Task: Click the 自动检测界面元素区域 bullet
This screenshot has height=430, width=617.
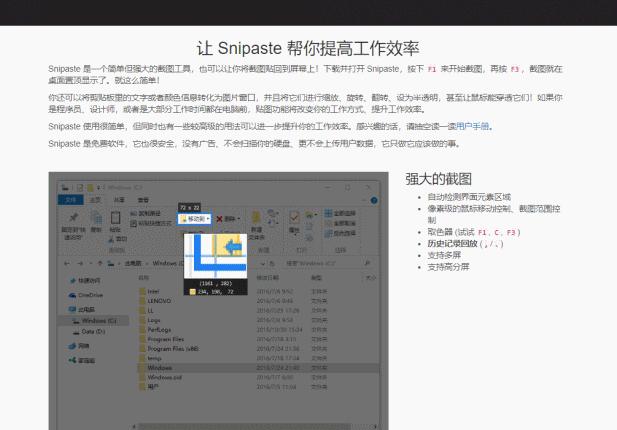Action: pyautogui.click(x=469, y=197)
